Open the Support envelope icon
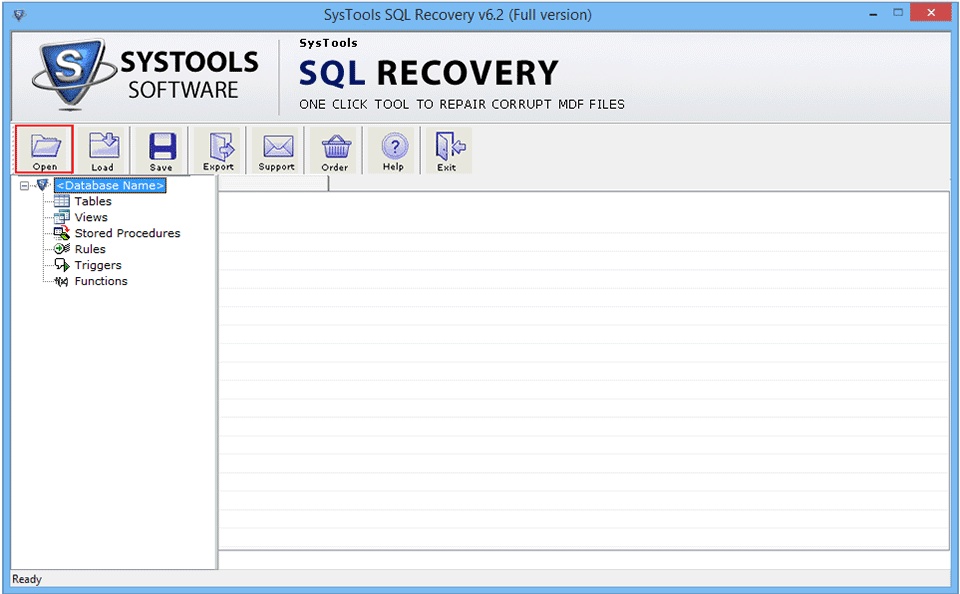 tap(277, 150)
